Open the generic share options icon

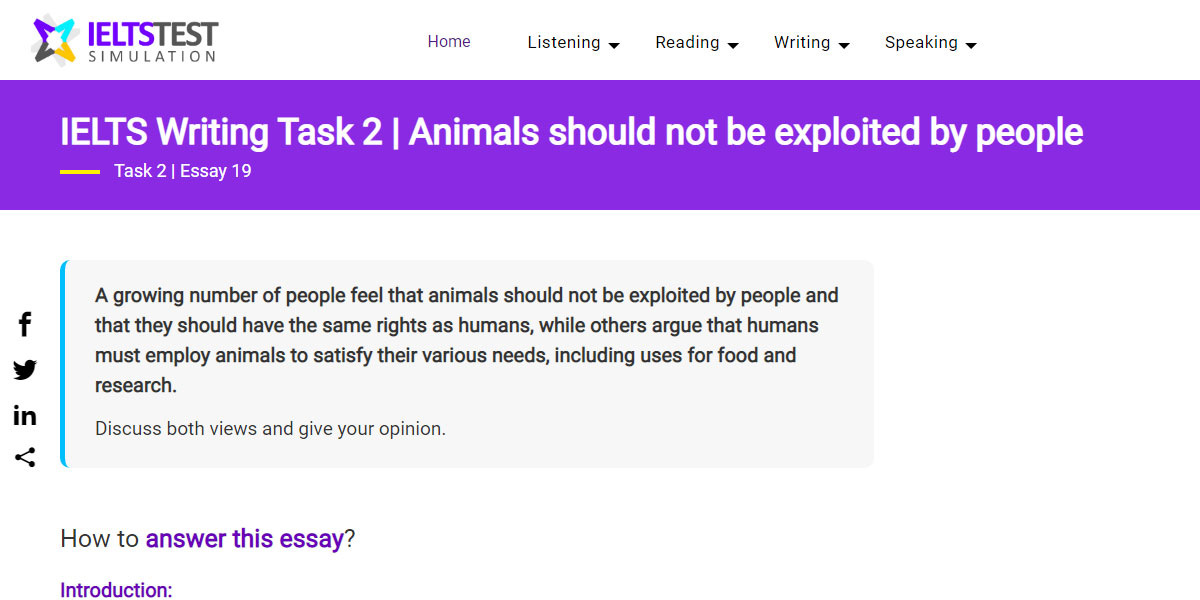point(25,458)
